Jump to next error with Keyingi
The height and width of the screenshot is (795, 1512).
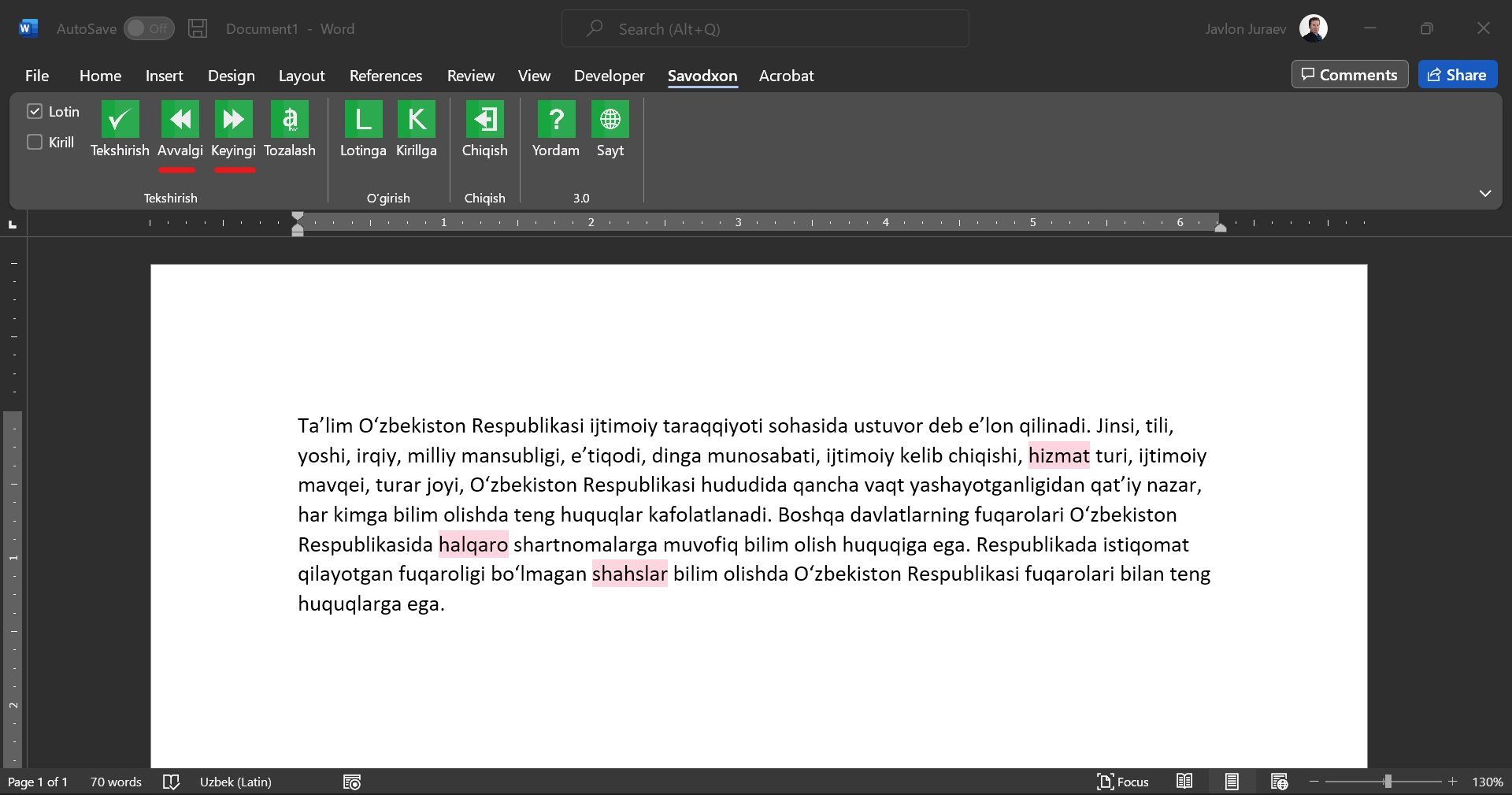(233, 120)
